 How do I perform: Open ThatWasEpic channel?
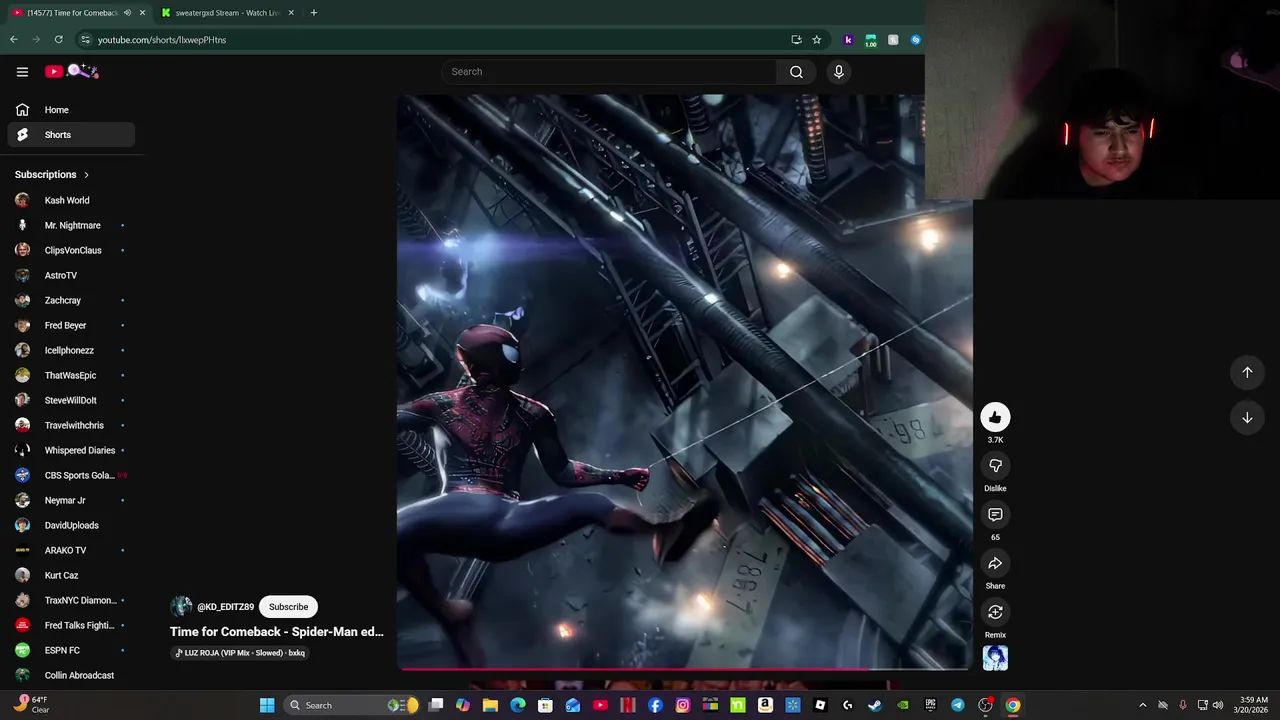pos(71,375)
